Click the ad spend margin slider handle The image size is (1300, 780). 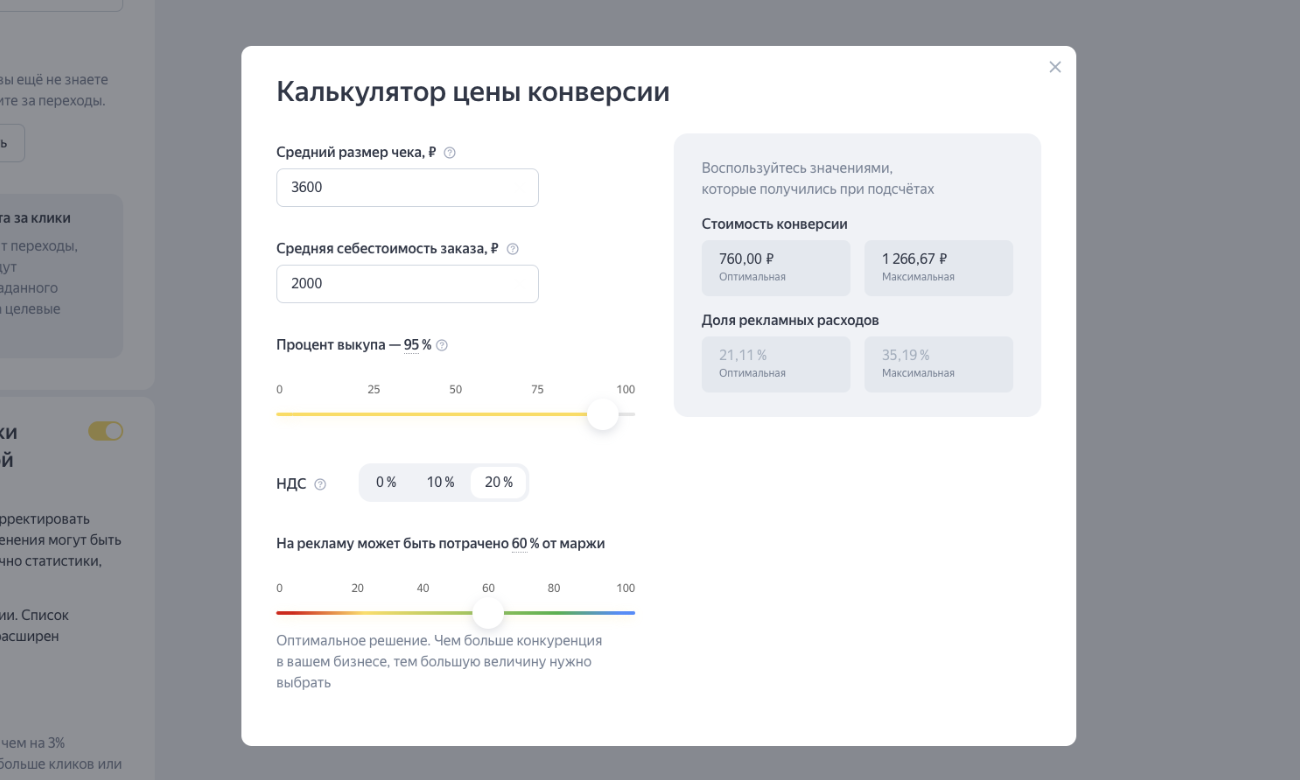coord(488,613)
